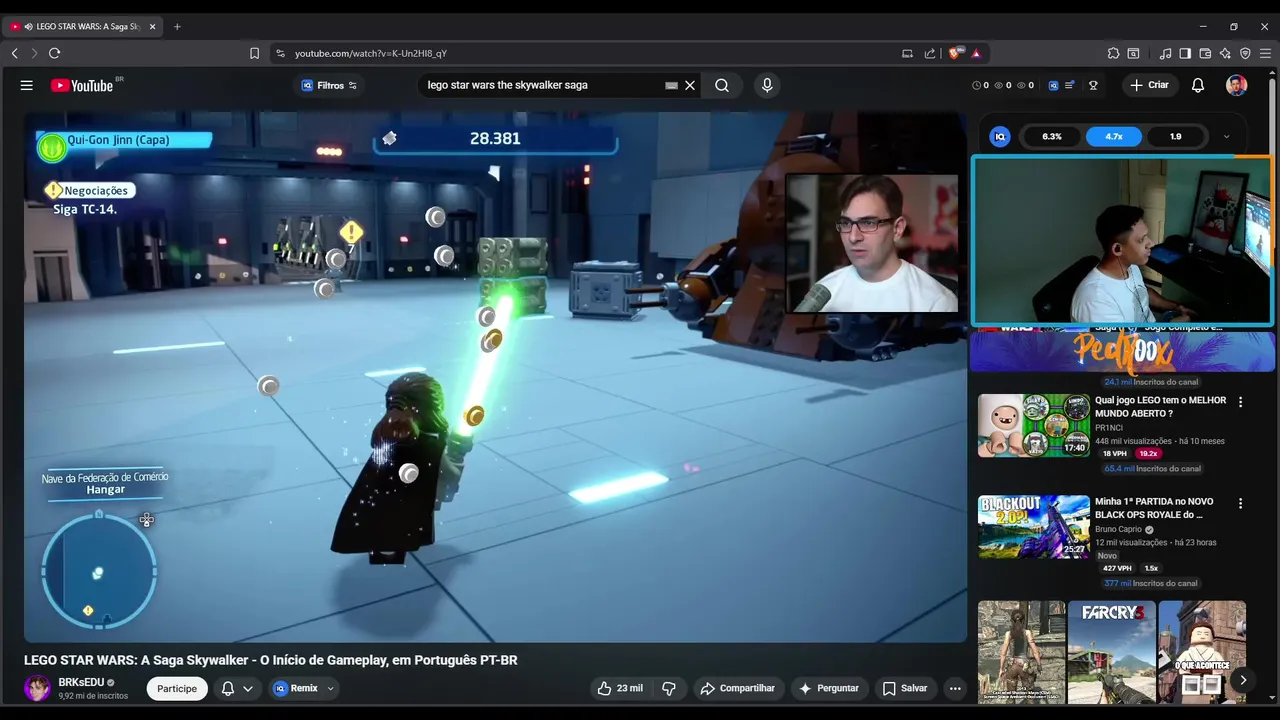This screenshot has height=720, width=1280.
Task: Share this page using the share icon
Action: pos(930,53)
